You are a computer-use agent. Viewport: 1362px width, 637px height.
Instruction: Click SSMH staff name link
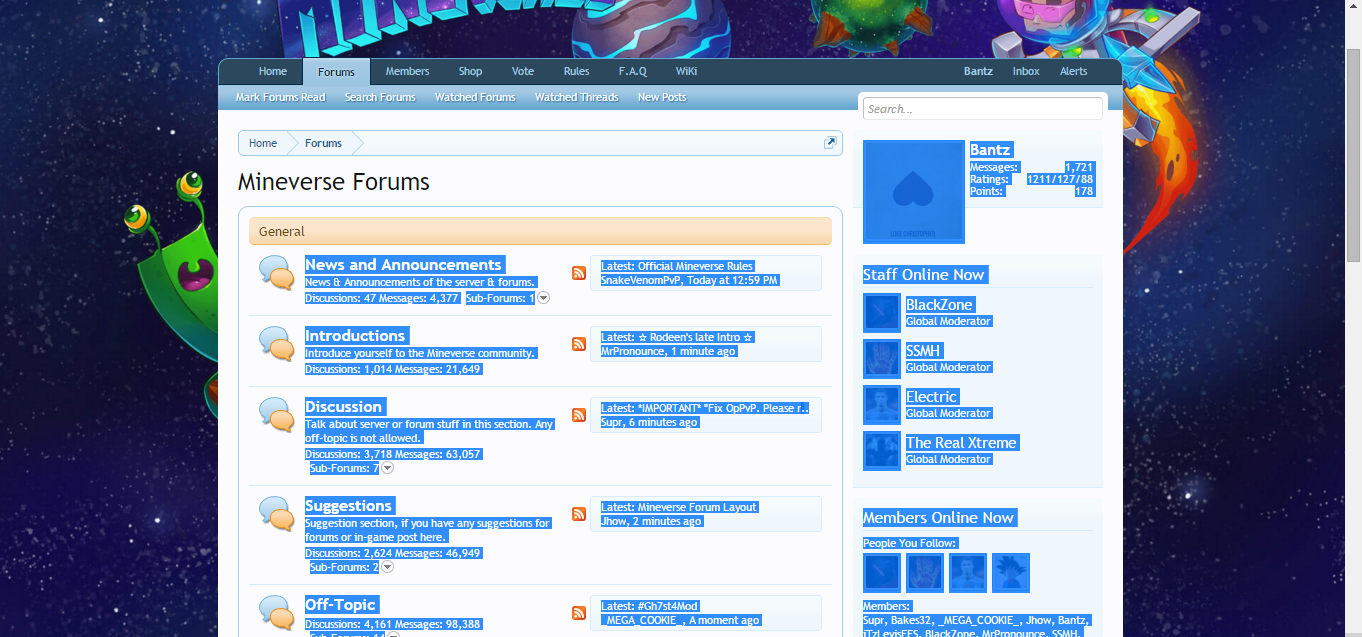[924, 351]
